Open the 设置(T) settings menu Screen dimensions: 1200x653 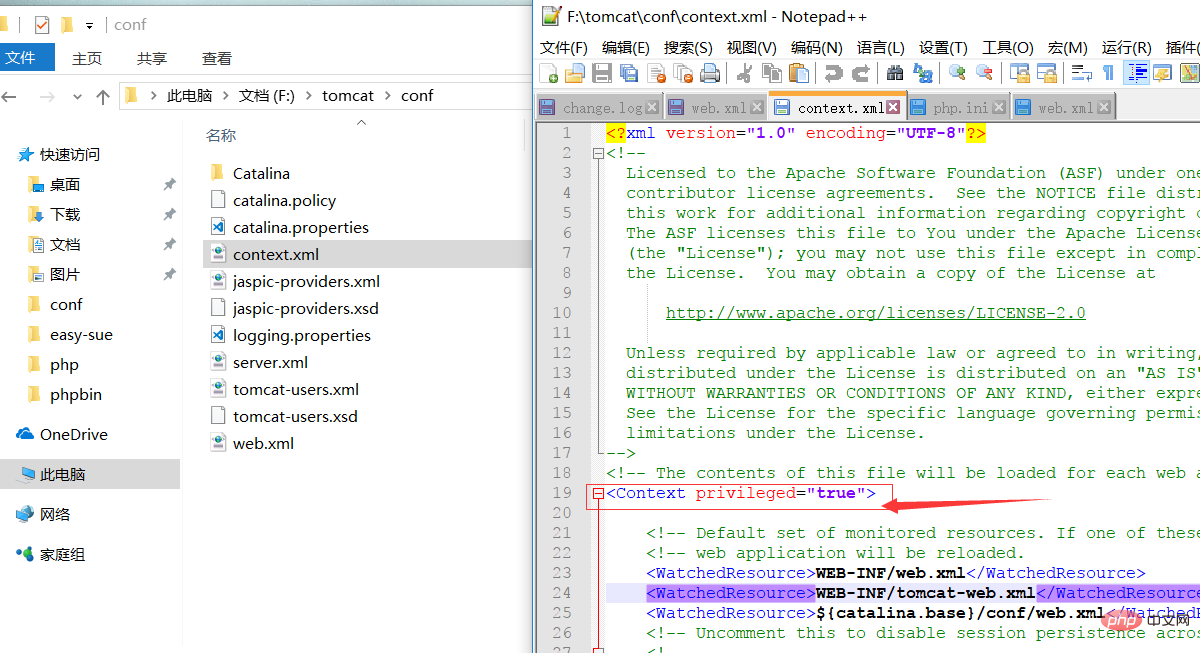coord(943,47)
